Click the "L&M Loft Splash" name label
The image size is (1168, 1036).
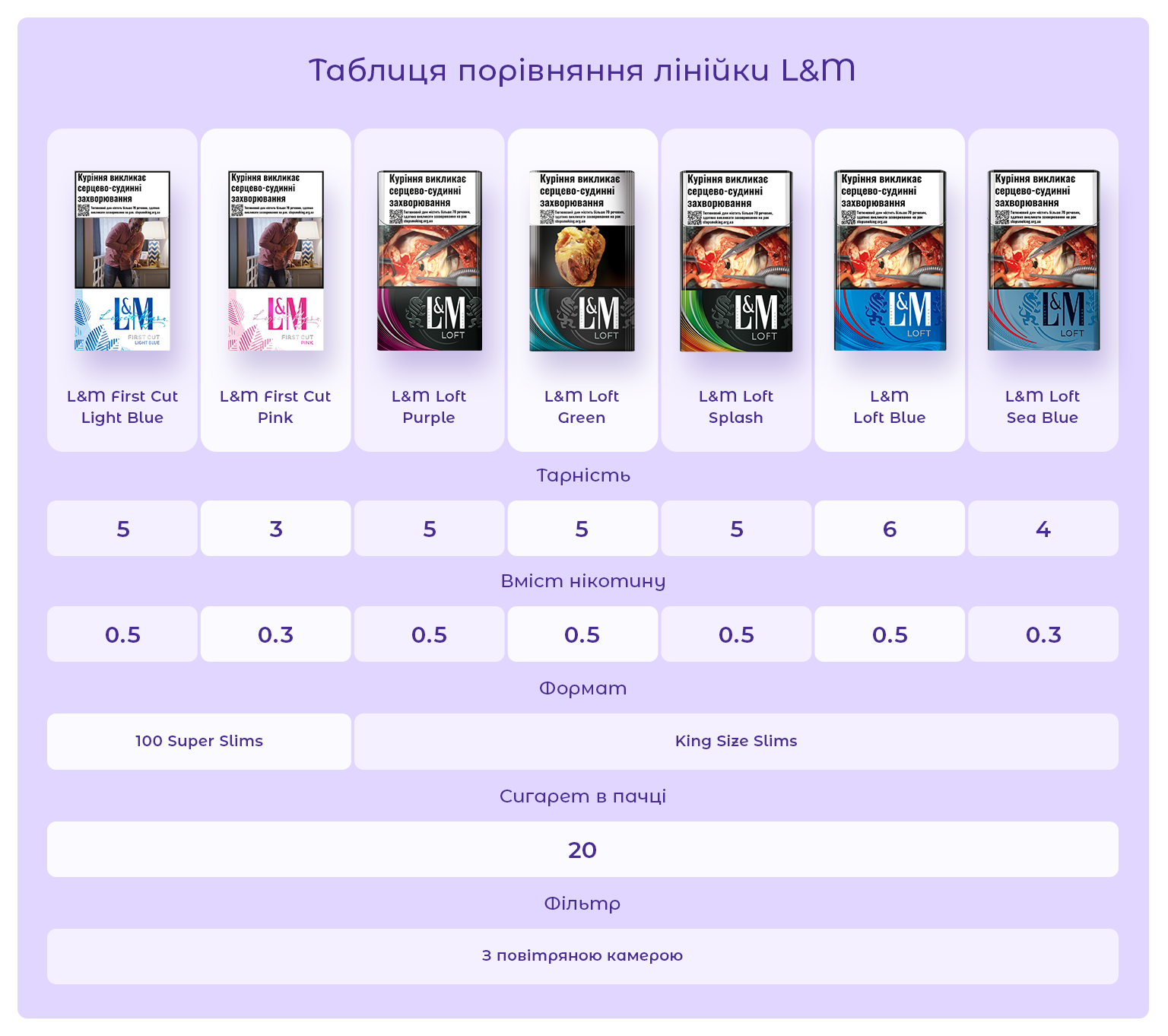(736, 407)
